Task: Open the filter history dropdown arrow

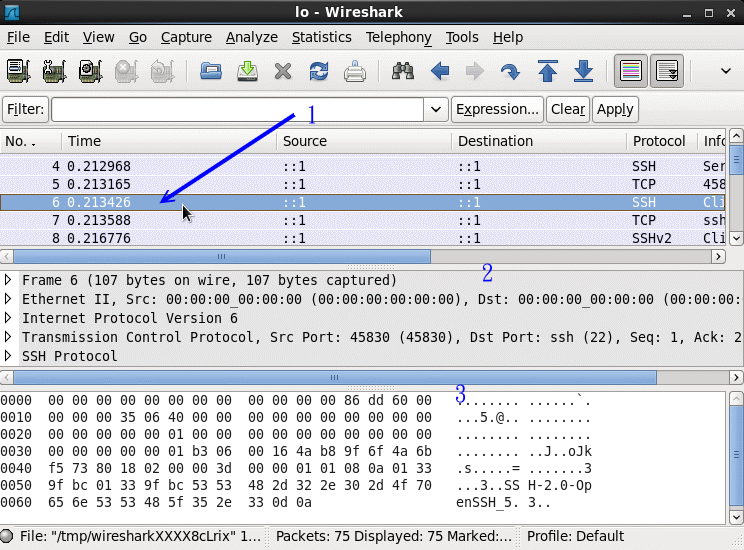Action: (x=435, y=109)
